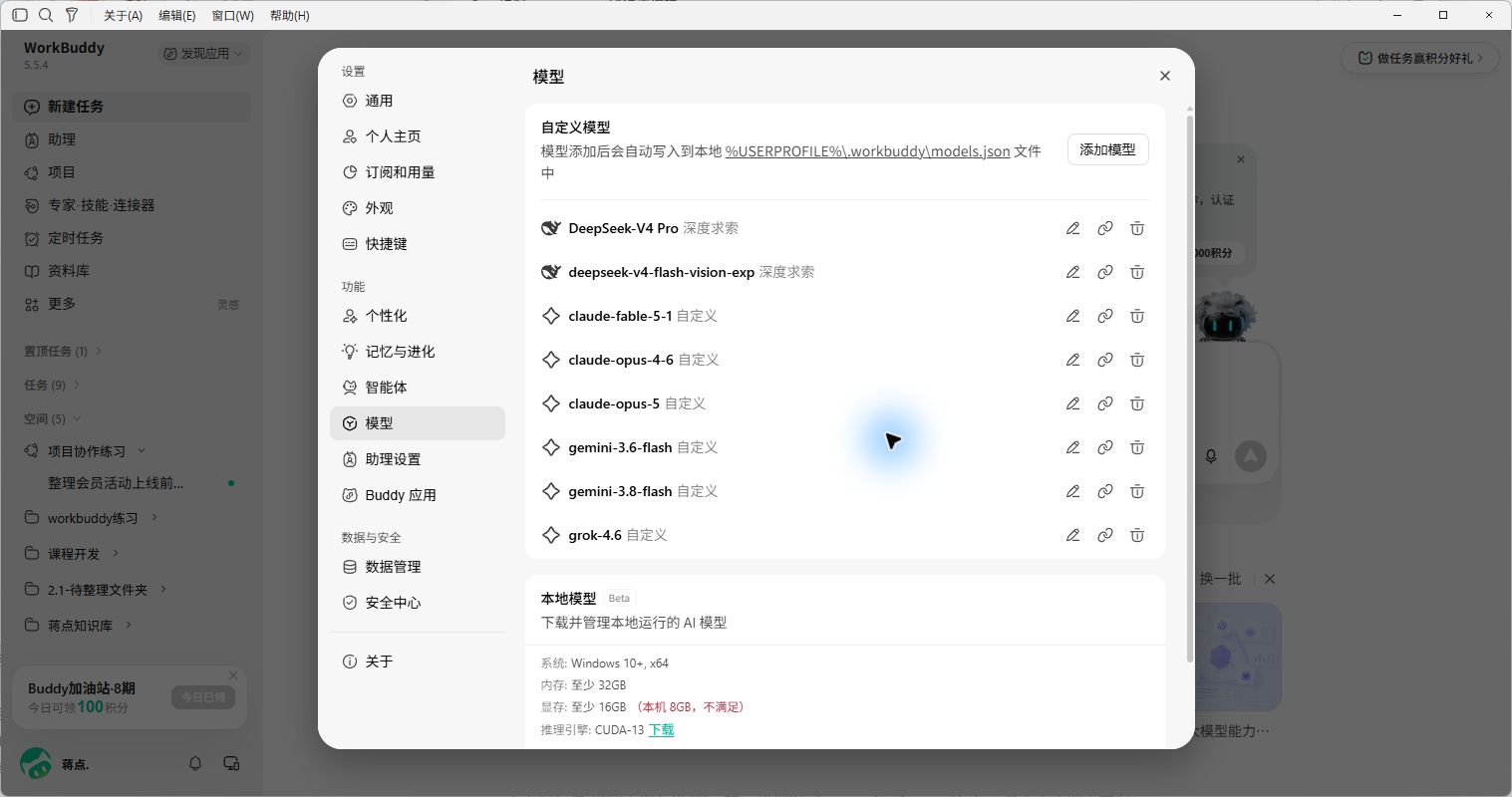Open 安全中心 settings
Viewport: 1512px width, 797px height.
[x=418, y=603]
